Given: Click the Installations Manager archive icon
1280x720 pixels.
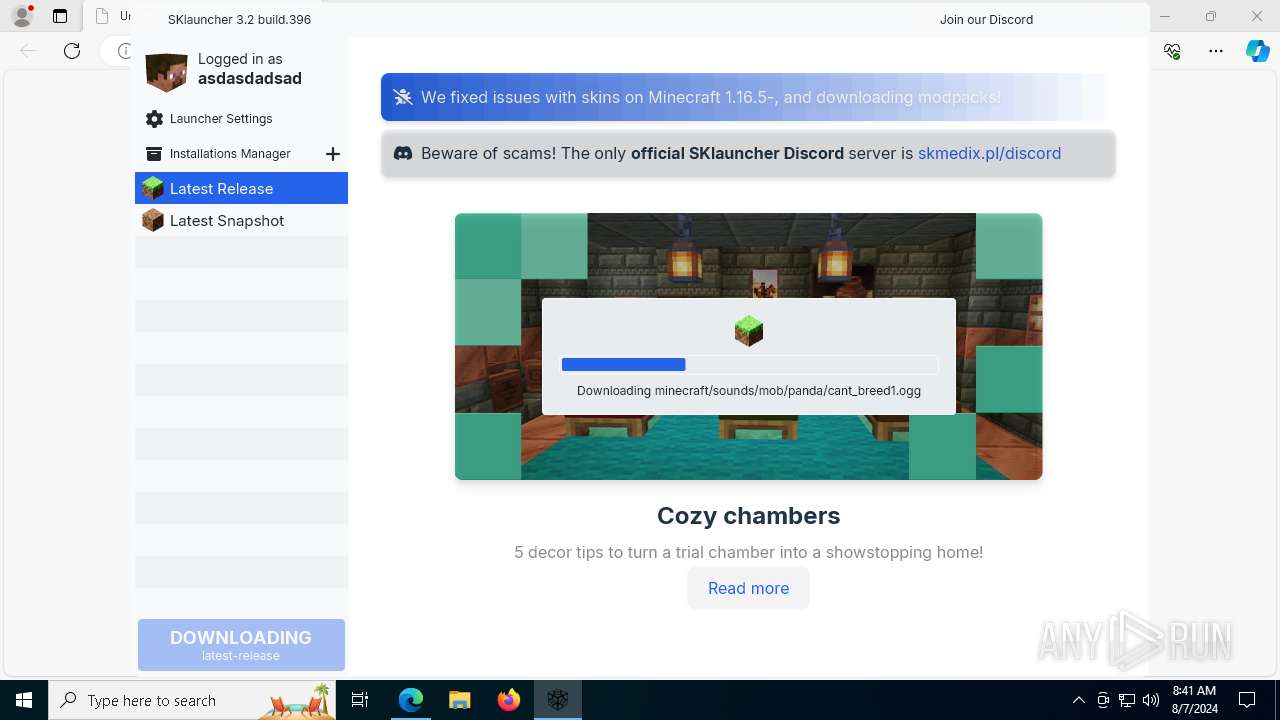Looking at the screenshot, I should [x=154, y=154].
